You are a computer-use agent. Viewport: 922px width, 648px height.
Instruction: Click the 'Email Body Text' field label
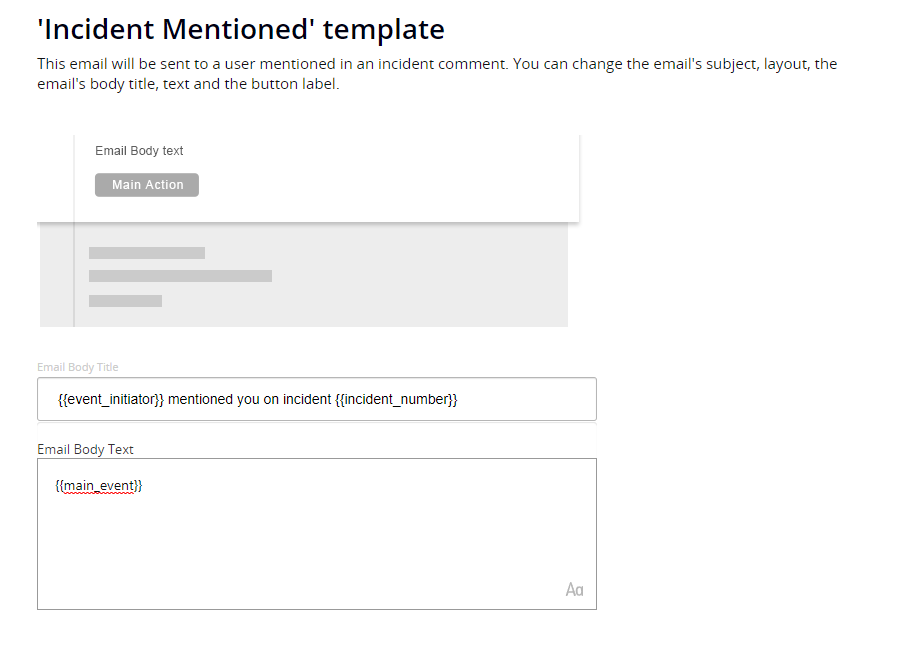tap(85, 449)
